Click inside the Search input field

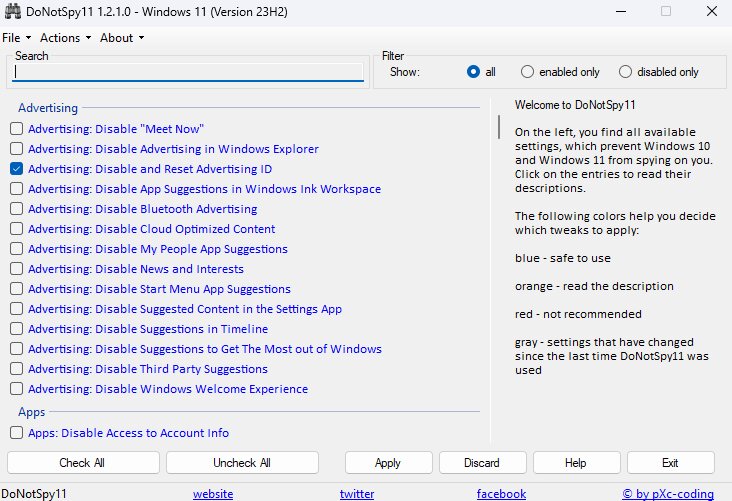coord(188,72)
